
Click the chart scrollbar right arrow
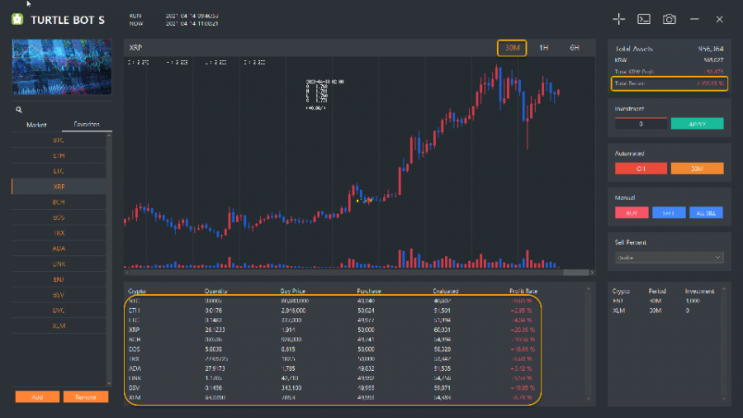pos(592,273)
